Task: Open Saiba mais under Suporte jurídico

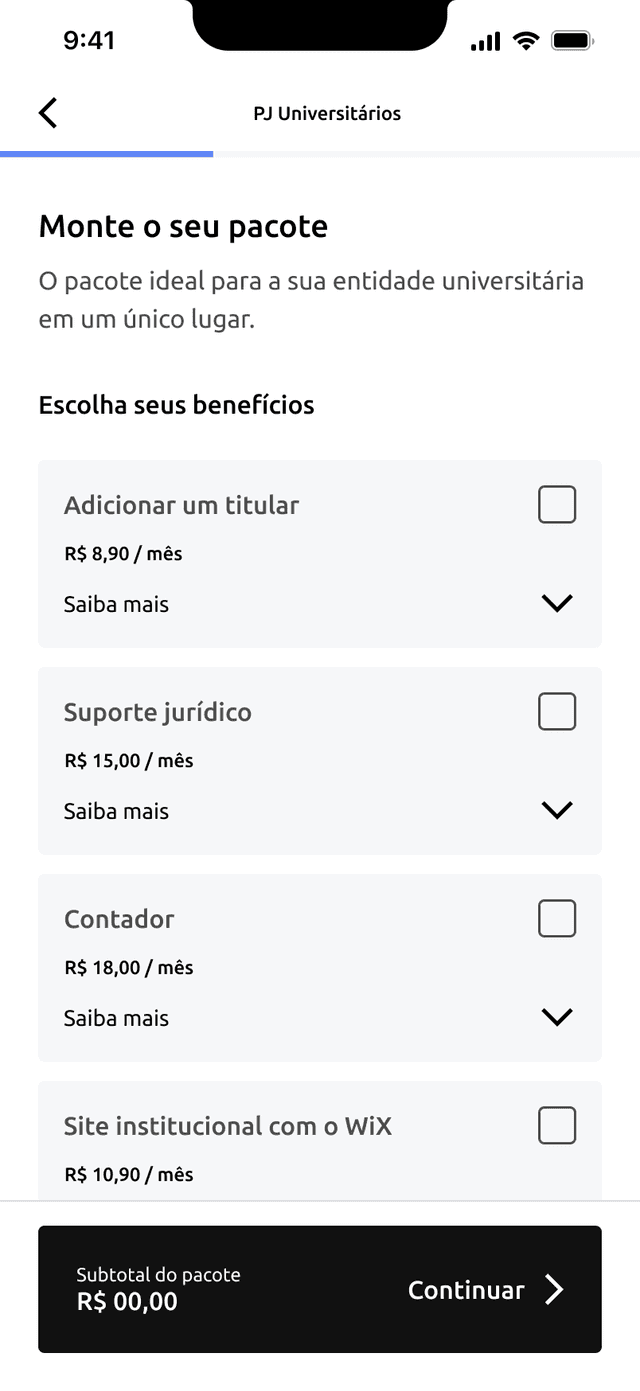Action: pyautogui.click(x=116, y=811)
